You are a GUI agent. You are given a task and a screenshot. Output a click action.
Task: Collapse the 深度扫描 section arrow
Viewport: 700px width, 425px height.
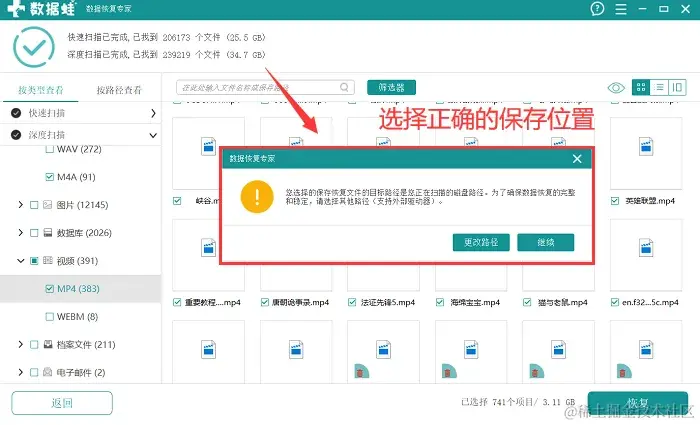tap(153, 135)
